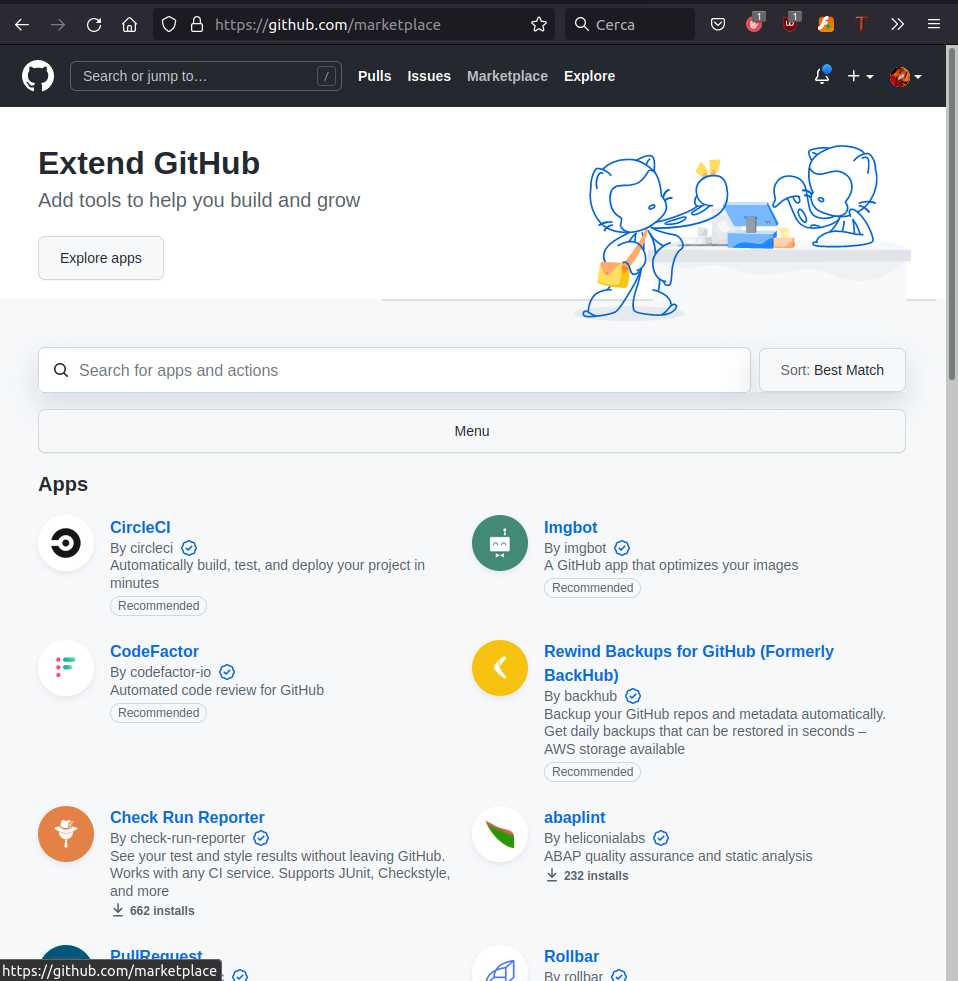This screenshot has height=981, width=958.
Task: Click the shield tracking protection icon
Action: [x=169, y=24]
